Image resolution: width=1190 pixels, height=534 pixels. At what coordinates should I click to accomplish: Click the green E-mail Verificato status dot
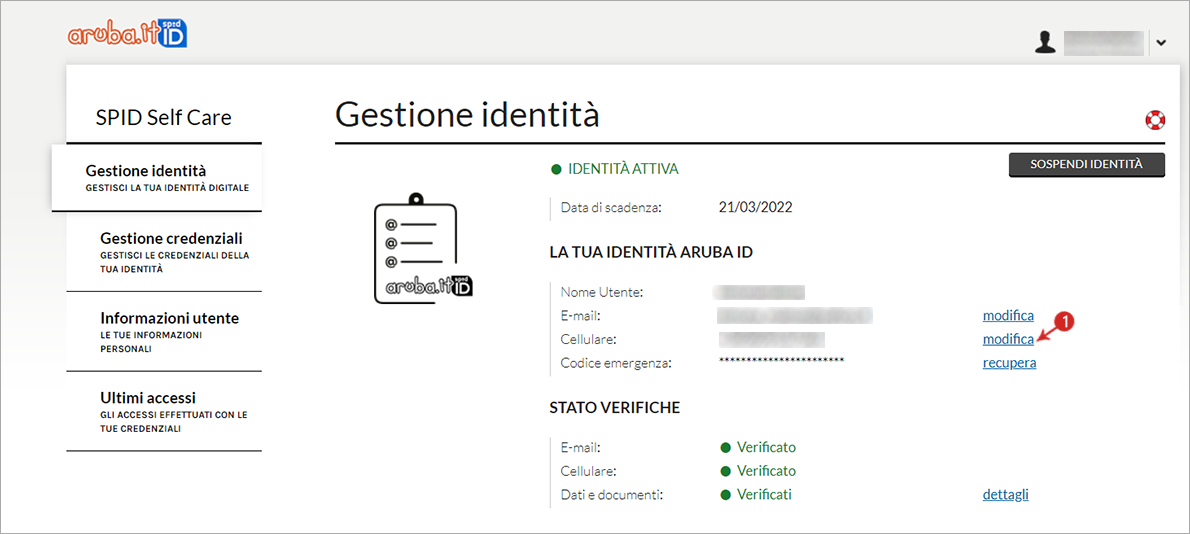pyautogui.click(x=726, y=448)
